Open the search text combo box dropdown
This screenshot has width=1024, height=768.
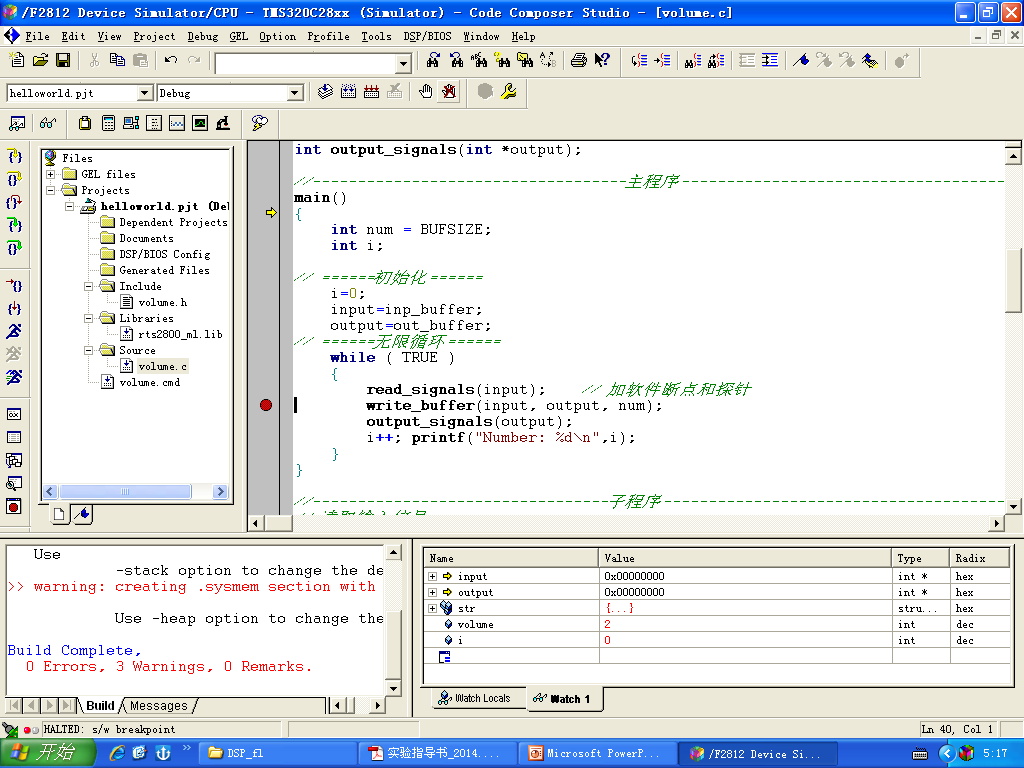pyautogui.click(x=404, y=63)
